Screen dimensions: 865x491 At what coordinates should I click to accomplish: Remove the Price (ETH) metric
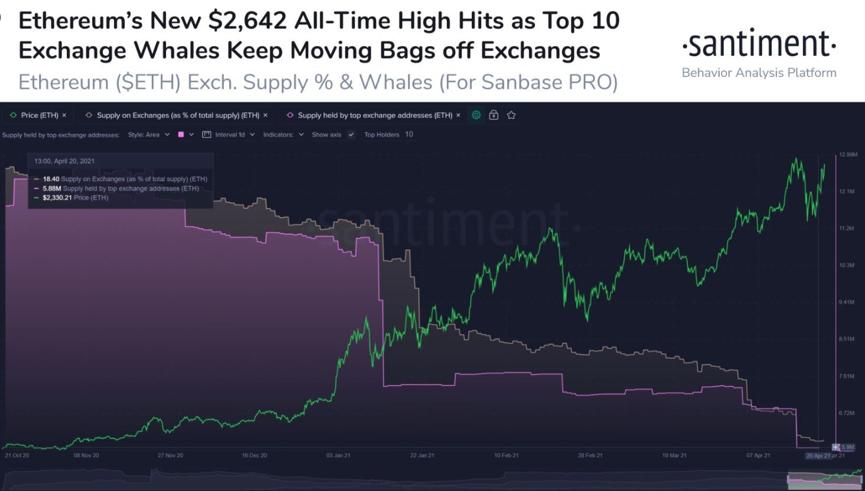(65, 115)
